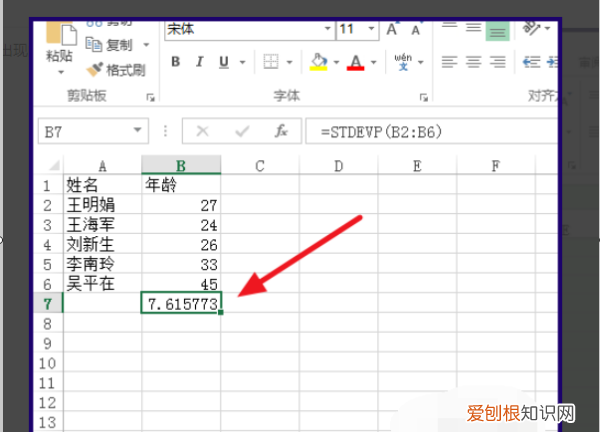Expand the font color dropdown arrow
This screenshot has height=432, width=600.
pyautogui.click(x=374, y=62)
